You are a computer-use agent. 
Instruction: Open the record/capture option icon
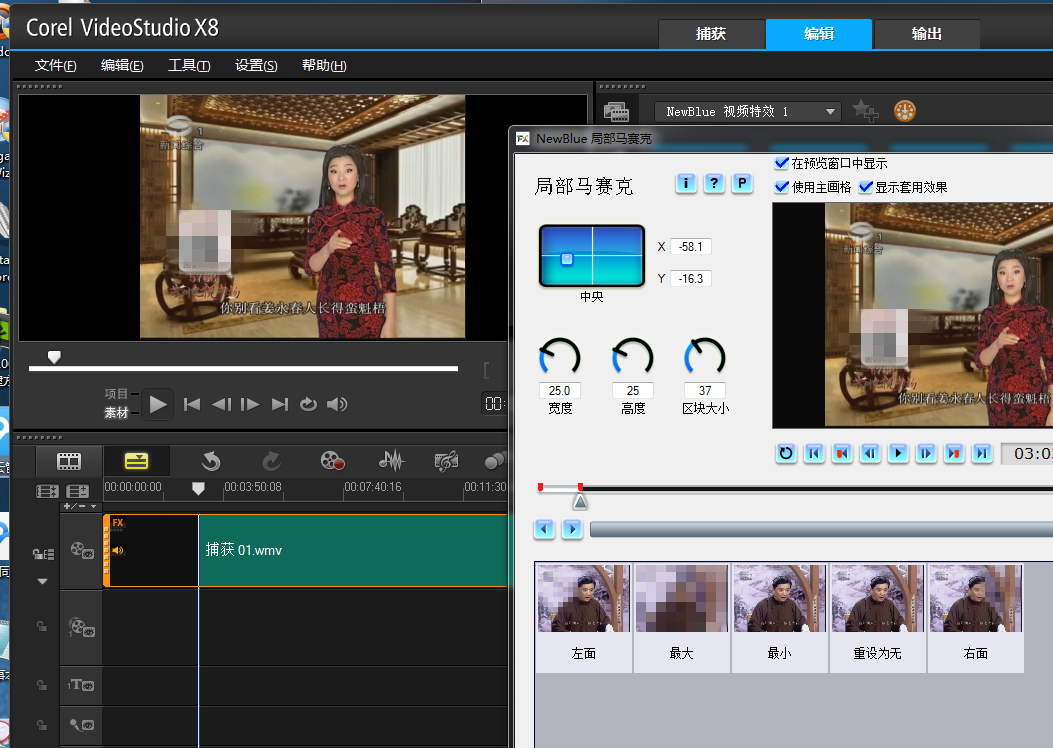[x=332, y=461]
